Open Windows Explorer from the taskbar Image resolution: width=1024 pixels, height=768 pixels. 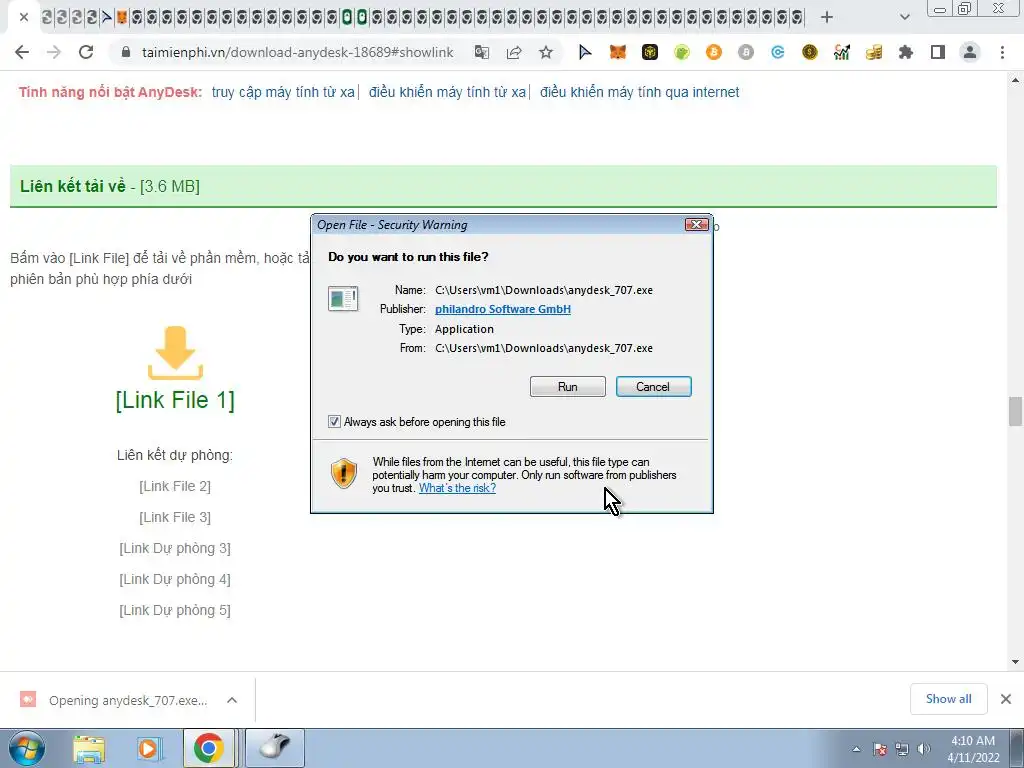pyautogui.click(x=89, y=748)
